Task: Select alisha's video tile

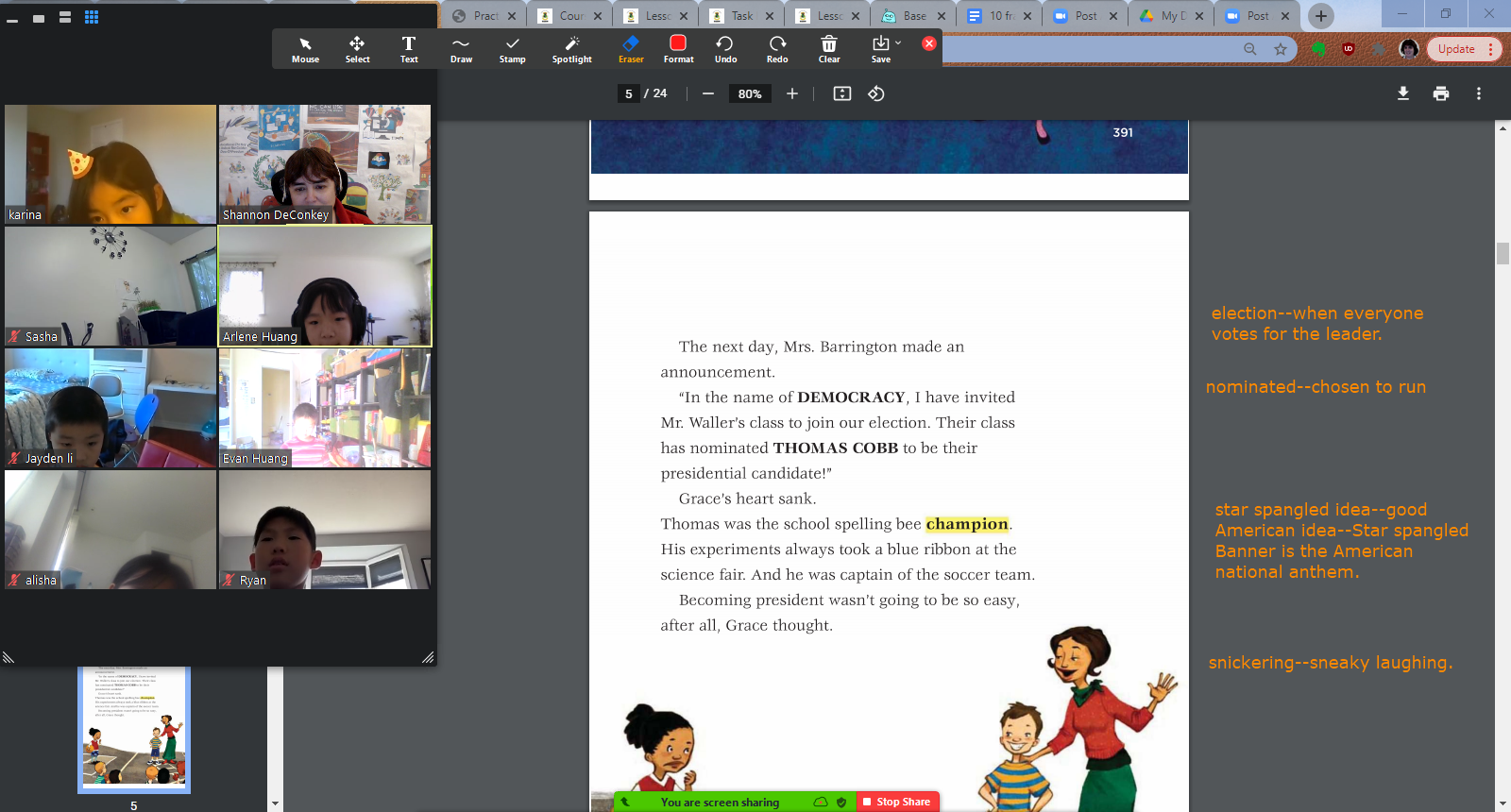Action: click(x=110, y=530)
